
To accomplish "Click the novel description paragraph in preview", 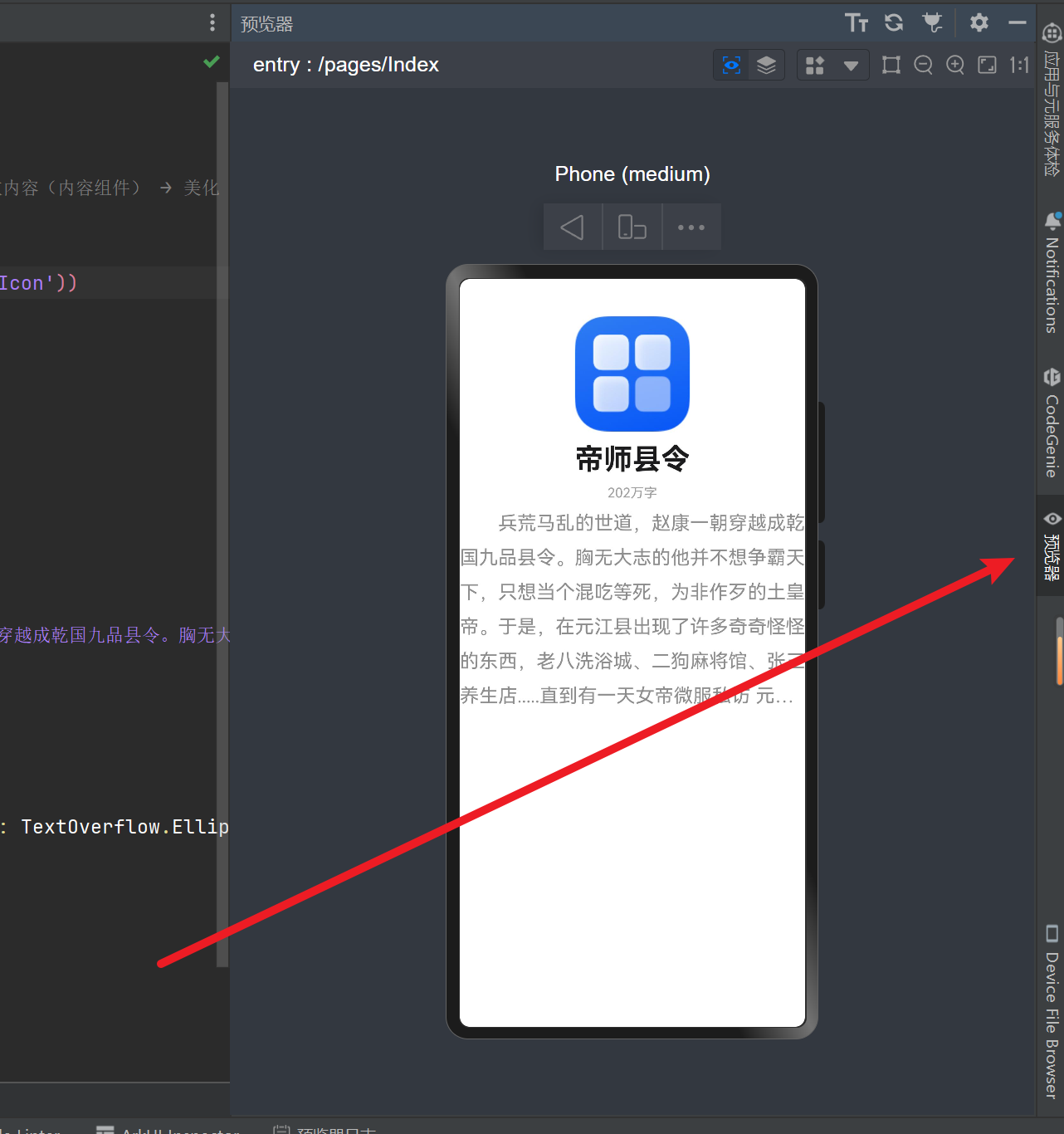I will point(632,609).
